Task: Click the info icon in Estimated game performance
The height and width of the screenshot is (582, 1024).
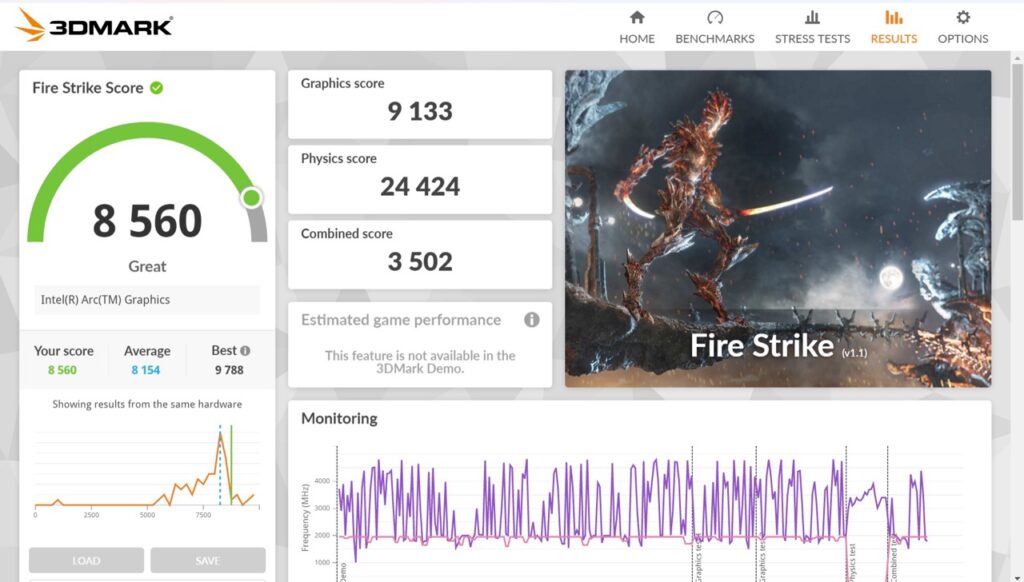Action: tap(532, 320)
